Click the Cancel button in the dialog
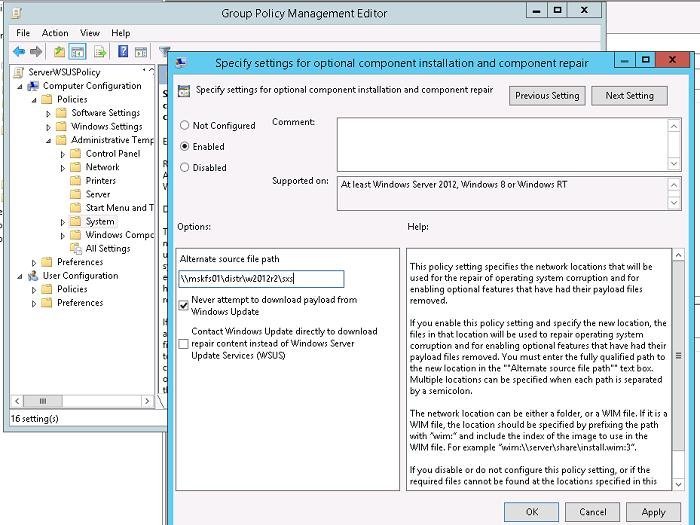 (592, 512)
